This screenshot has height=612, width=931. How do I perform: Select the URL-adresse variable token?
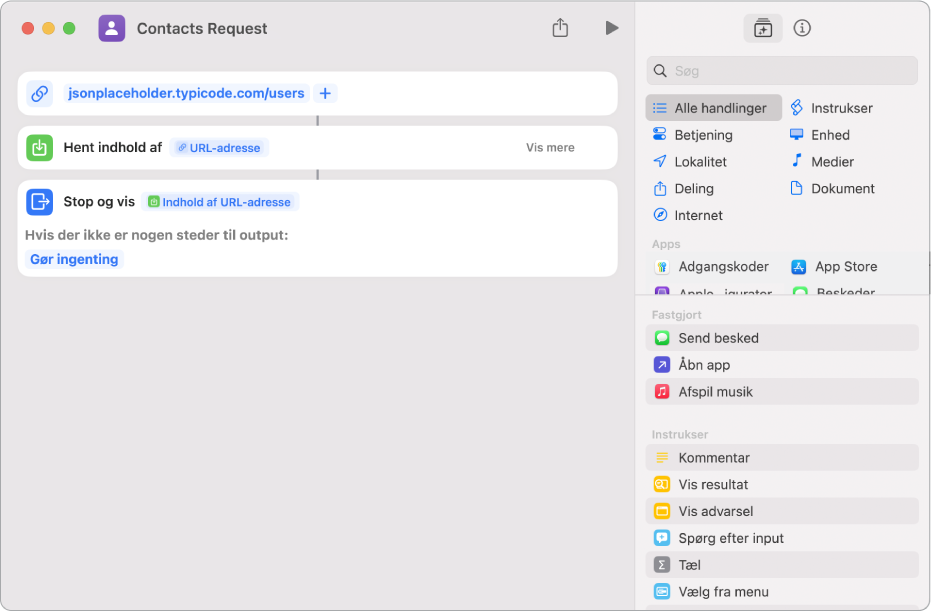(219, 148)
